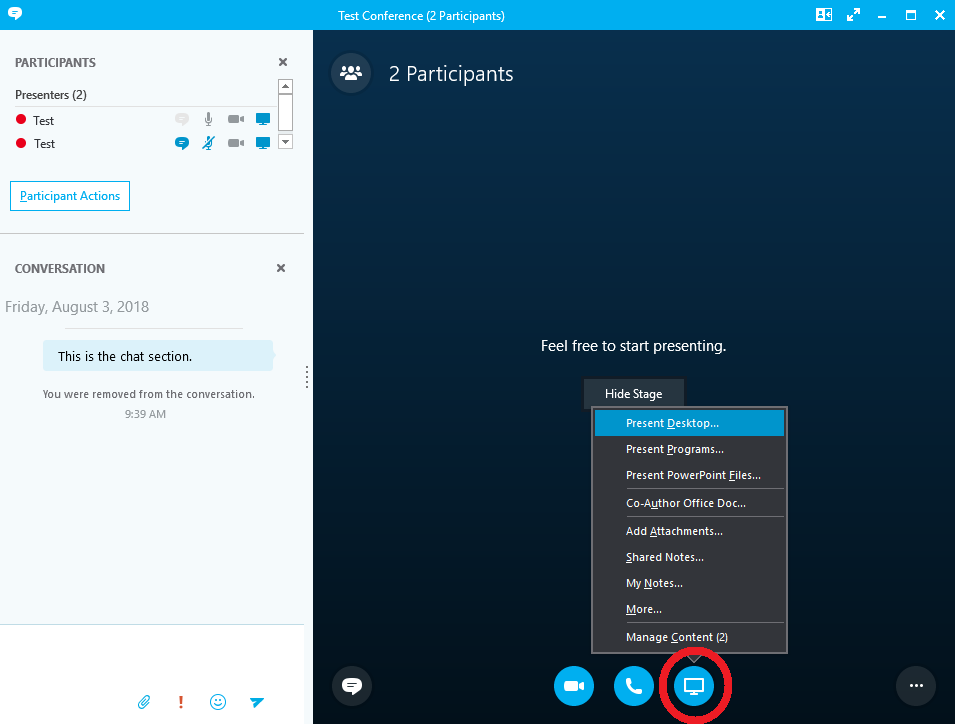Open the emoticon smiley picker
The image size is (955, 724).
(218, 702)
